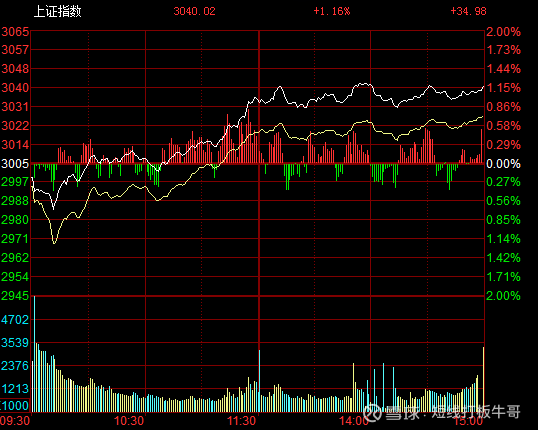Select the 10:30 time axis marker

point(129,421)
